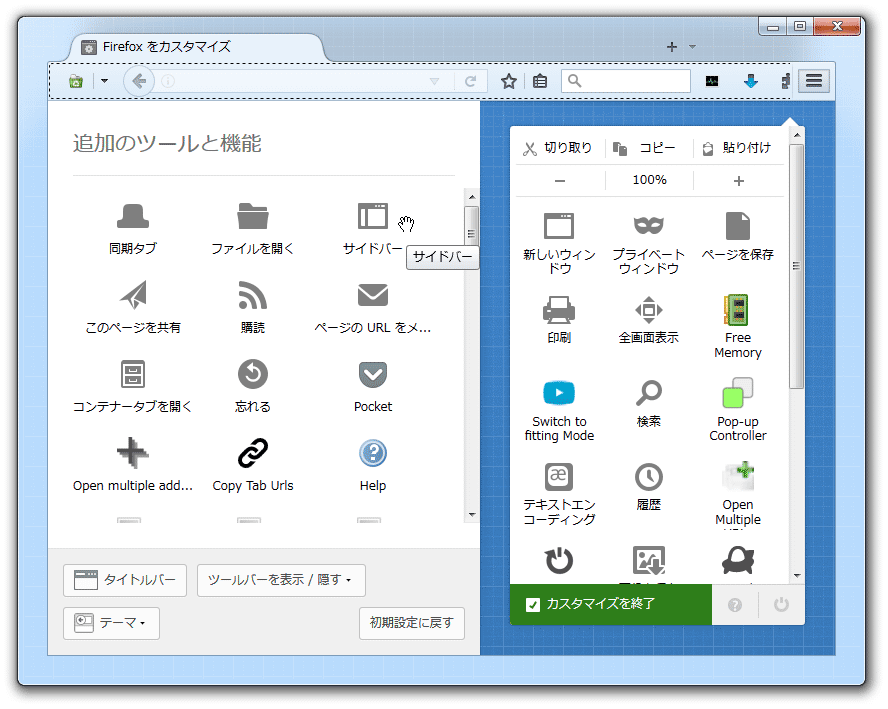
Task: Select the Text Encoding (テキストエンコーディング) icon
Action: 559,476
